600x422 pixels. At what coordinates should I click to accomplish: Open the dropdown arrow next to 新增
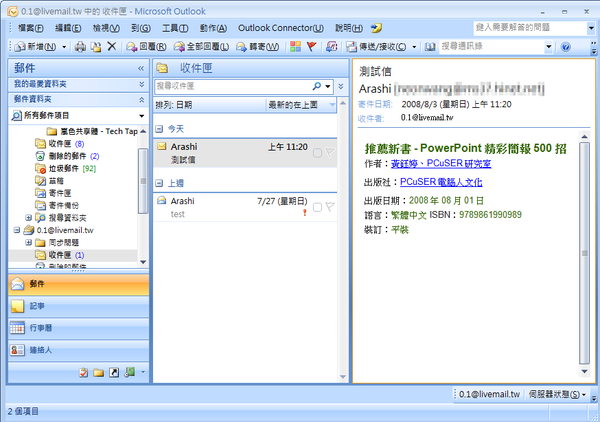tap(64, 47)
